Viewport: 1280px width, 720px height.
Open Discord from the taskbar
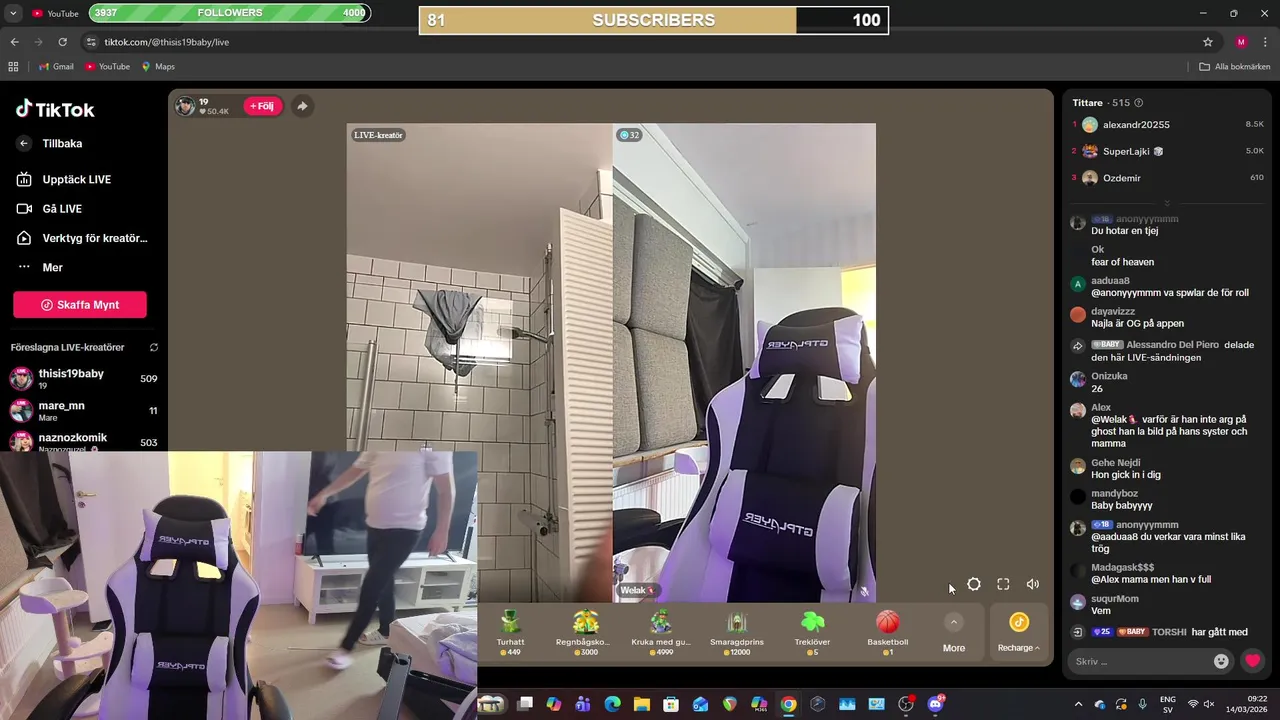[936, 704]
